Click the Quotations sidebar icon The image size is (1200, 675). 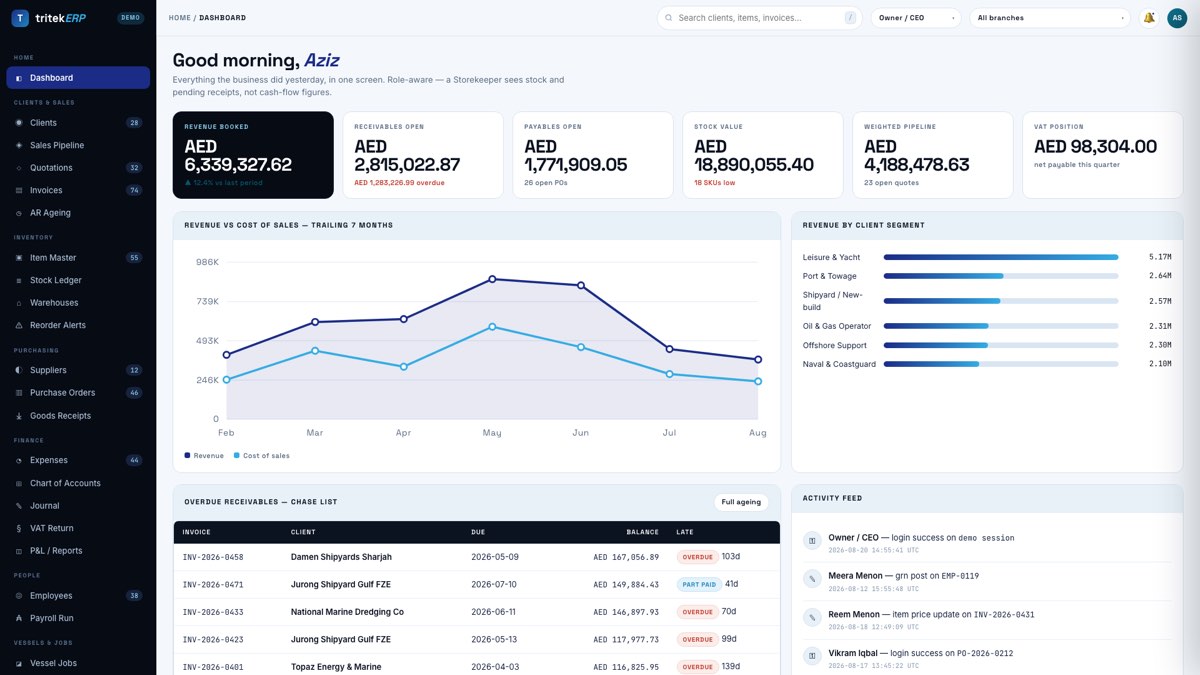[19, 168]
